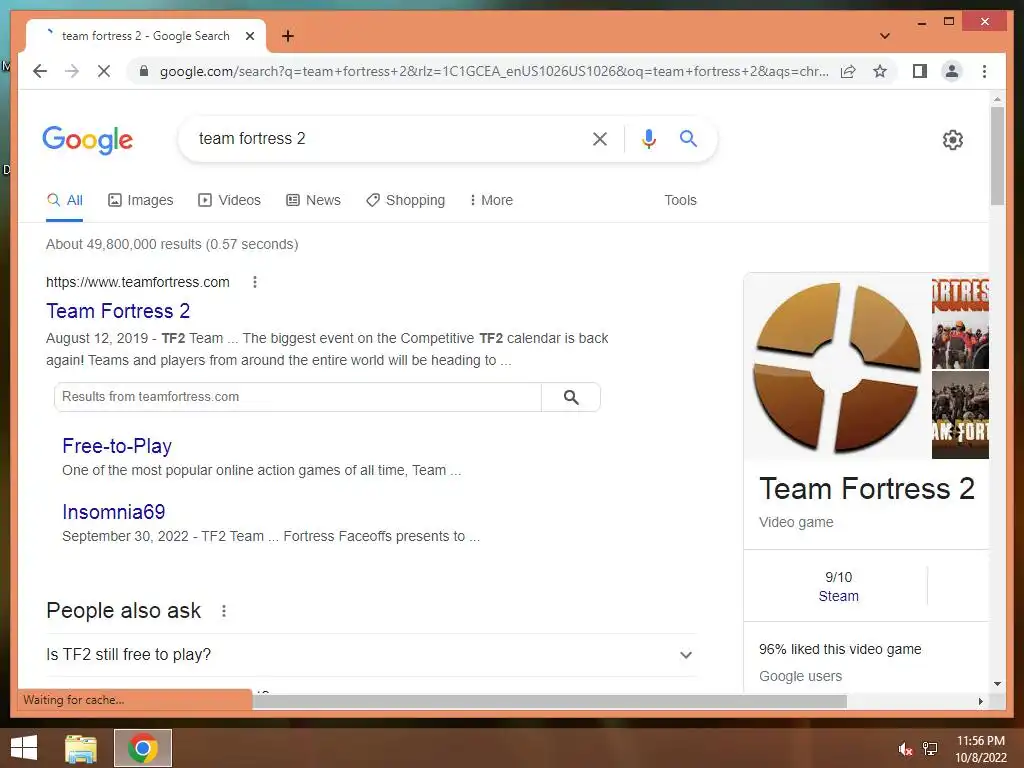Open the tab search dropdown arrow
The width and height of the screenshot is (1024, 768).
pos(885,36)
